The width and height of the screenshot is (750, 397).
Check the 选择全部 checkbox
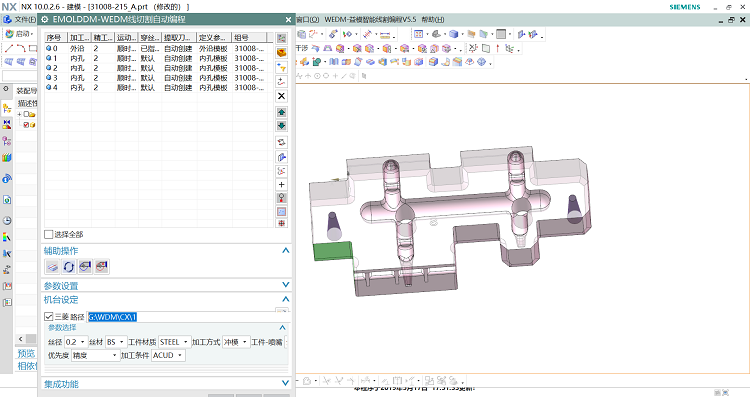(x=48, y=234)
